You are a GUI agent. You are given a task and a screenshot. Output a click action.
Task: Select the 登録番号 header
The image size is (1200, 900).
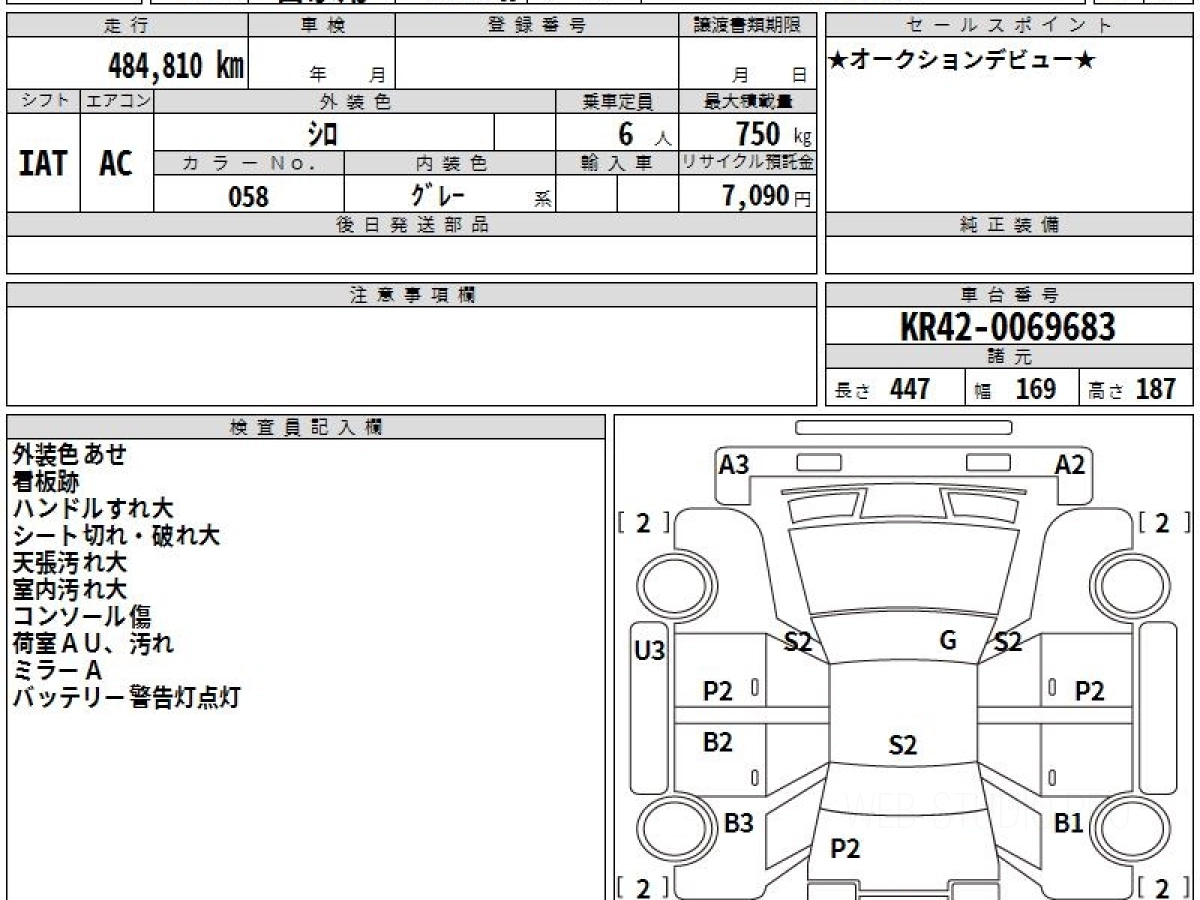pos(536,26)
